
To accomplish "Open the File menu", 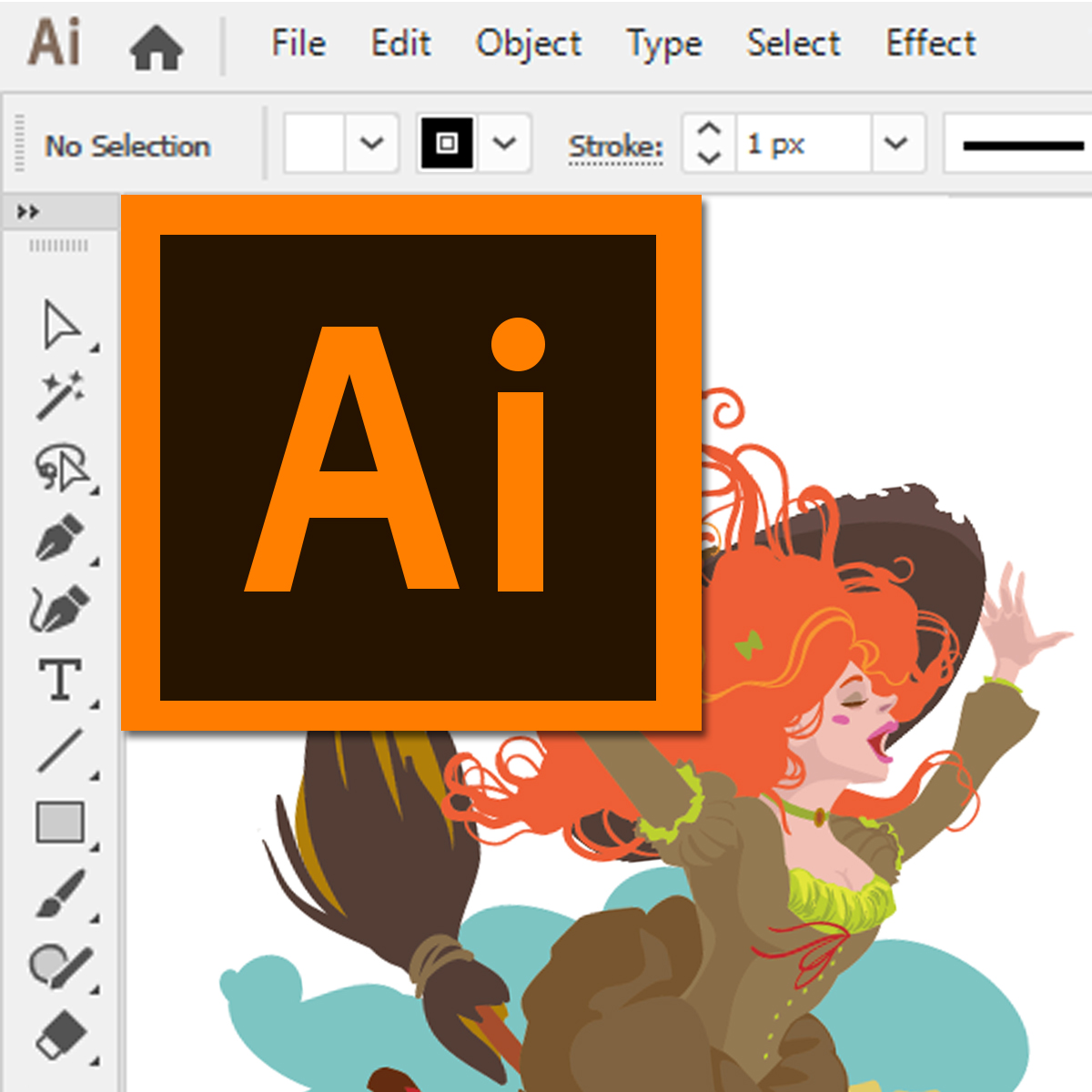I will pyautogui.click(x=298, y=43).
